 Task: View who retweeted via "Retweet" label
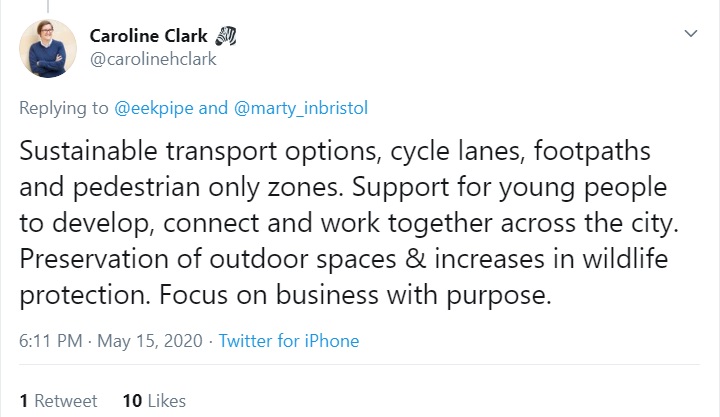(66, 401)
